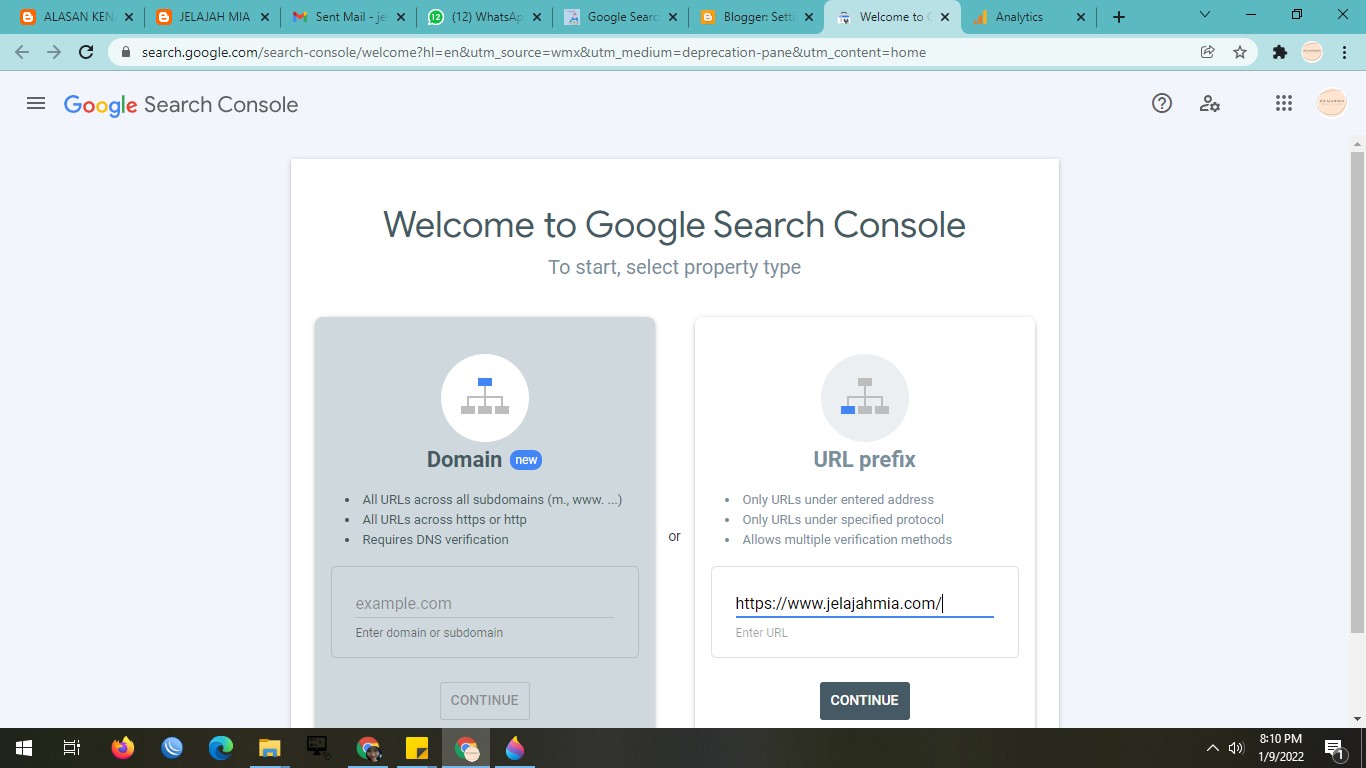The image size is (1366, 768).
Task: Bookmark this page with the star
Action: coord(1240,52)
